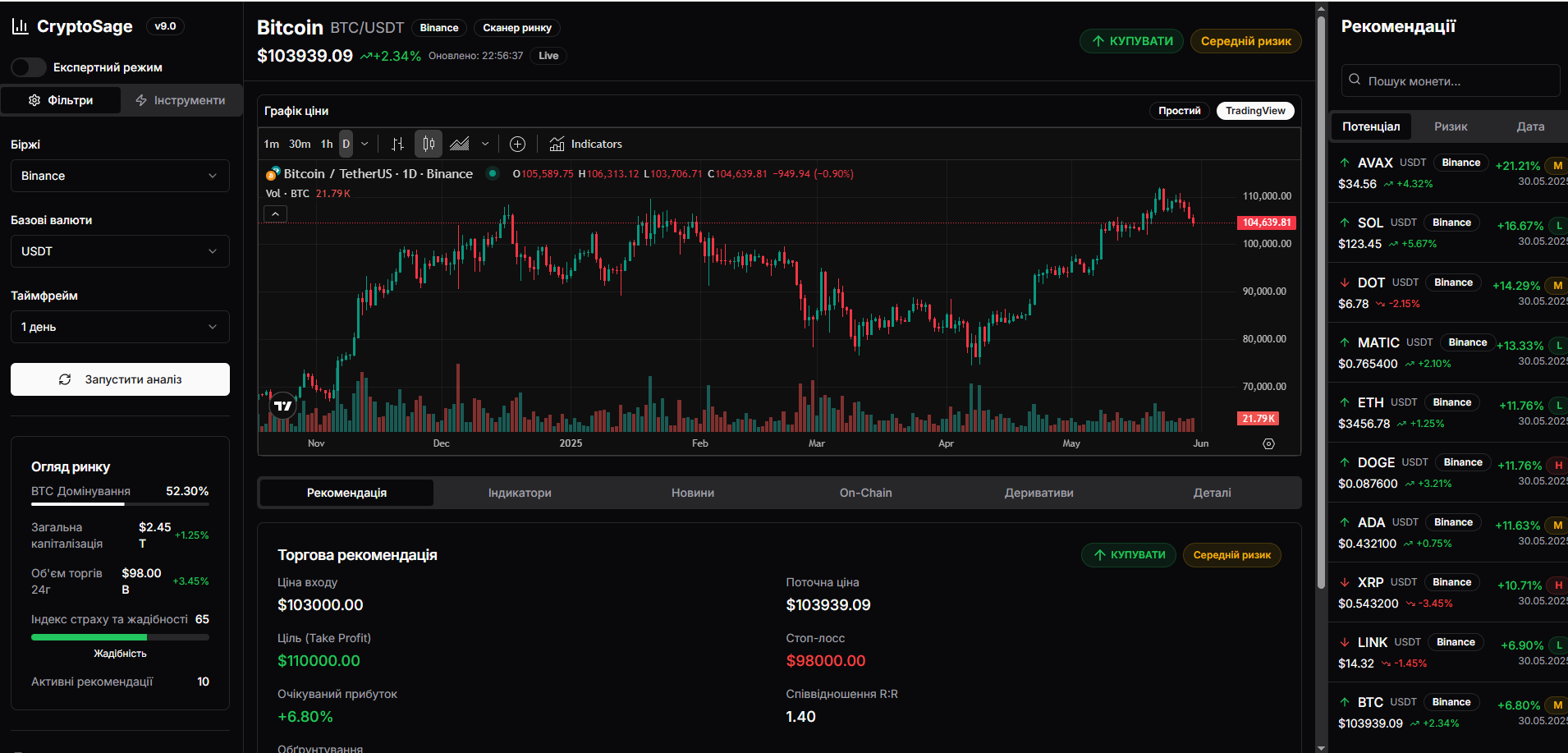Click the fear and greed index bar
Viewport: 1568px width, 753px height.
pyautogui.click(x=120, y=637)
